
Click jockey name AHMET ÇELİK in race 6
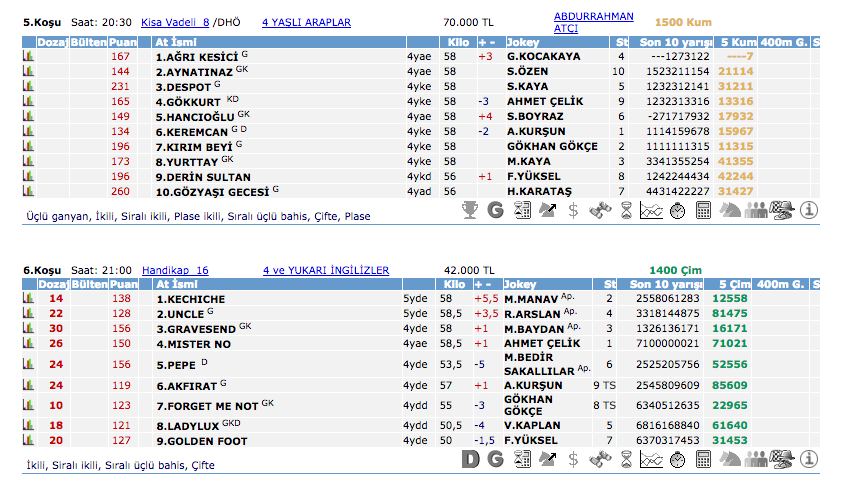click(x=543, y=343)
